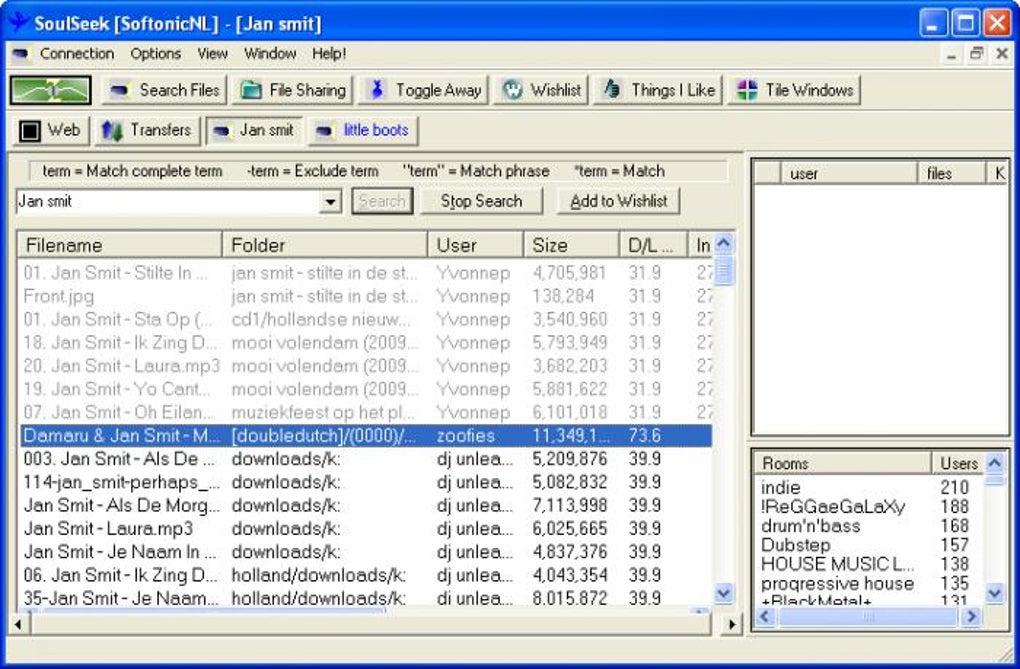Open Things I Like
Screen dimensions: 1020x669
[x=658, y=90]
